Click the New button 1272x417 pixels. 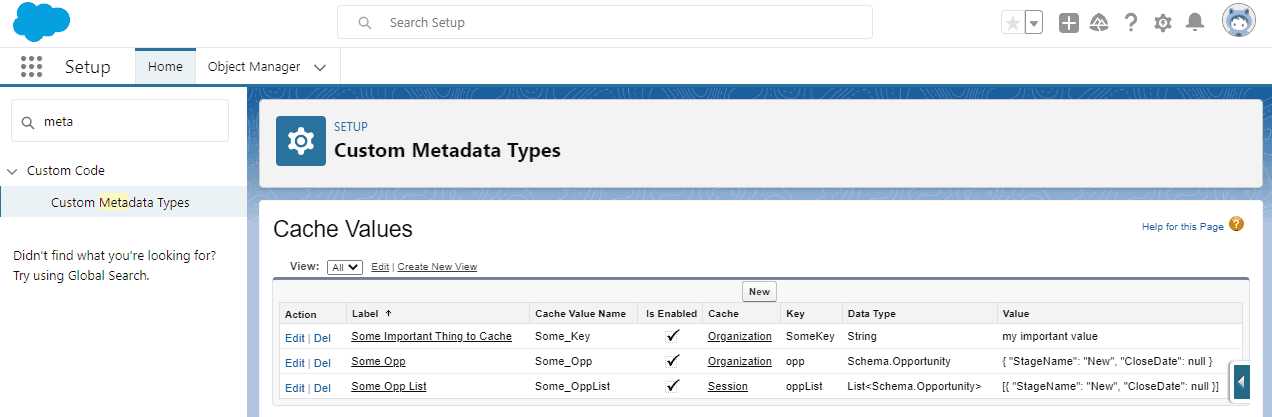[x=760, y=291]
